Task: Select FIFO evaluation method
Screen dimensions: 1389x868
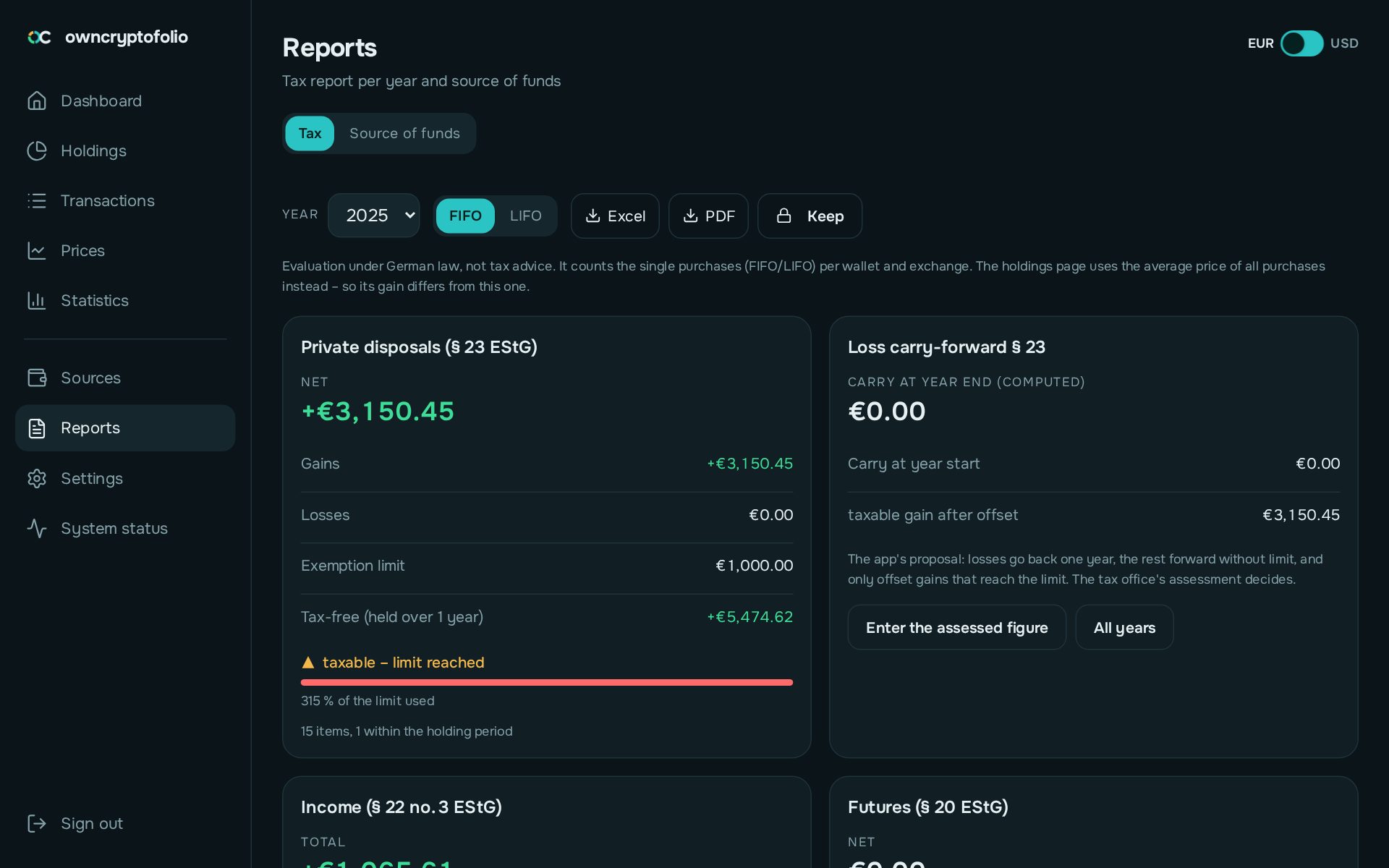Action: coord(465,216)
